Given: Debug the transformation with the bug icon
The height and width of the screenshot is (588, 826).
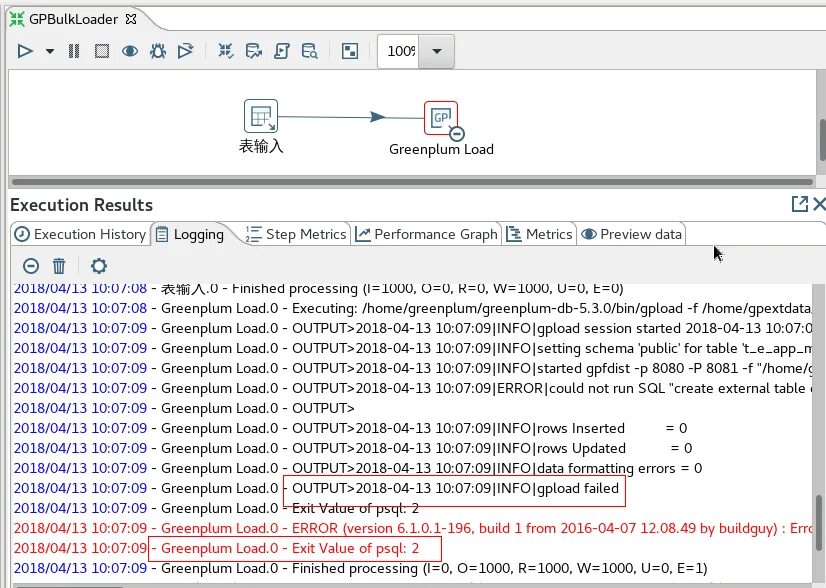Looking at the screenshot, I should [158, 51].
